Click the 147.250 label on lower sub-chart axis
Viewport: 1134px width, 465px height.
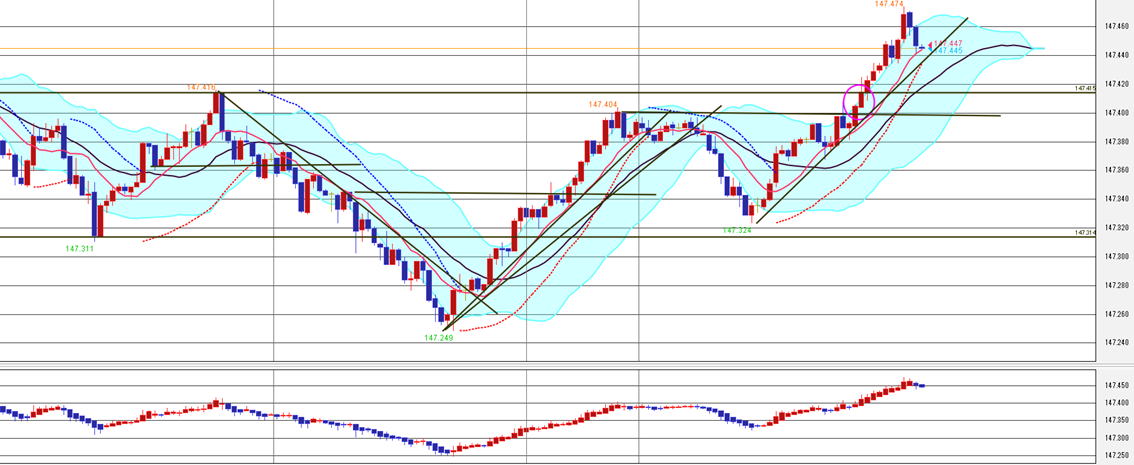1117,455
